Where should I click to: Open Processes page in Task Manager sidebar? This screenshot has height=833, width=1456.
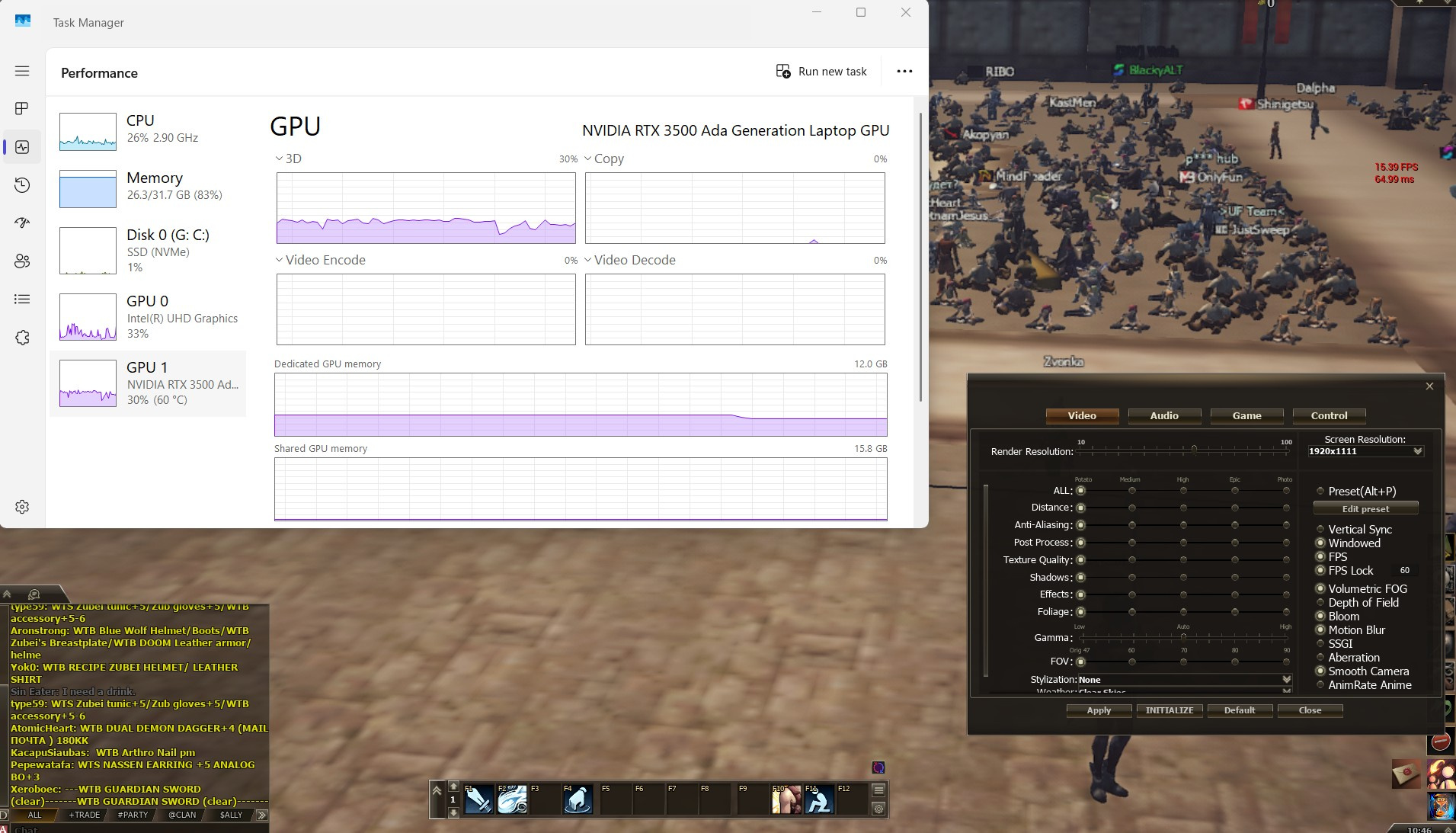[22, 109]
